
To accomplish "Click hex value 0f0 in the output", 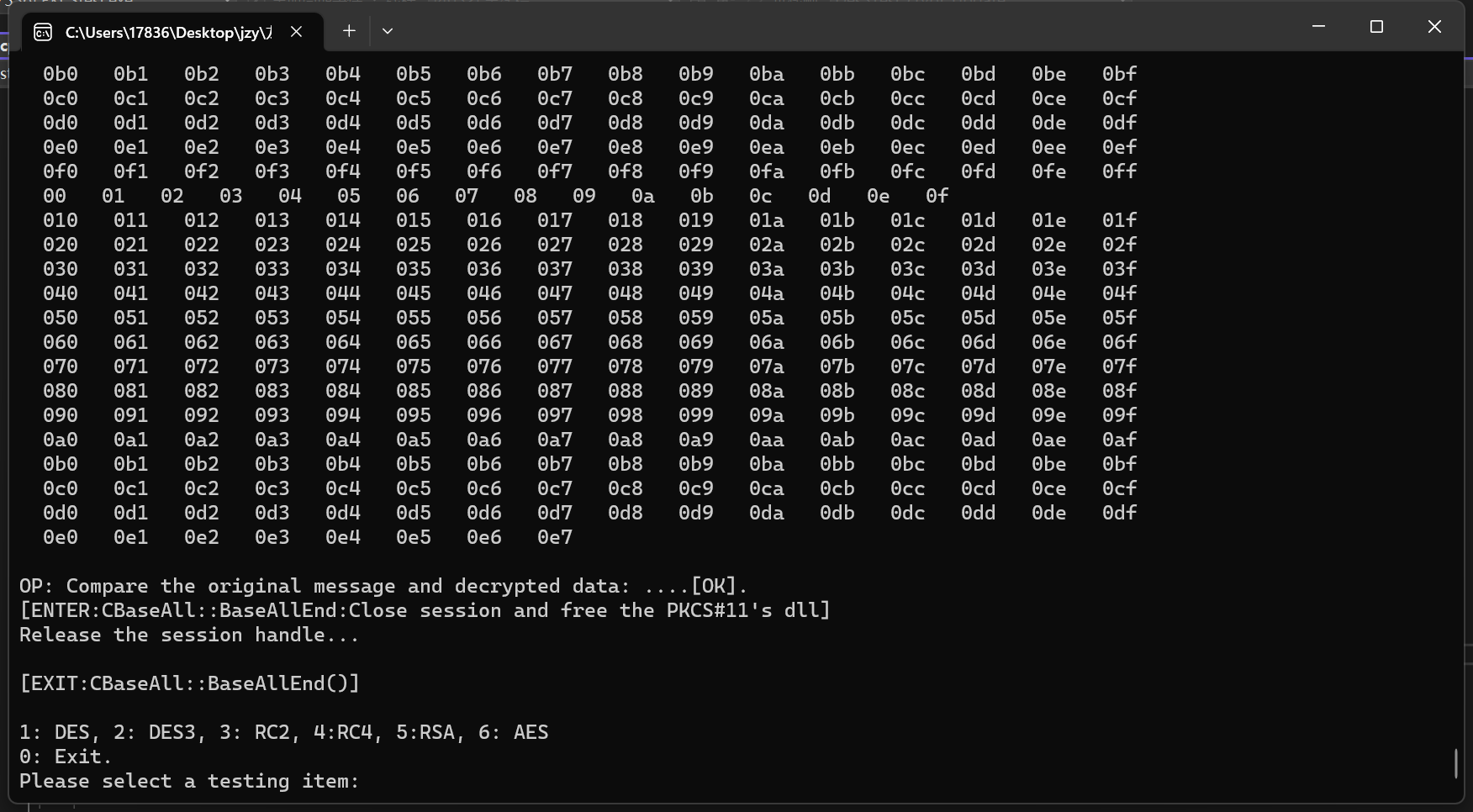I will point(60,171).
